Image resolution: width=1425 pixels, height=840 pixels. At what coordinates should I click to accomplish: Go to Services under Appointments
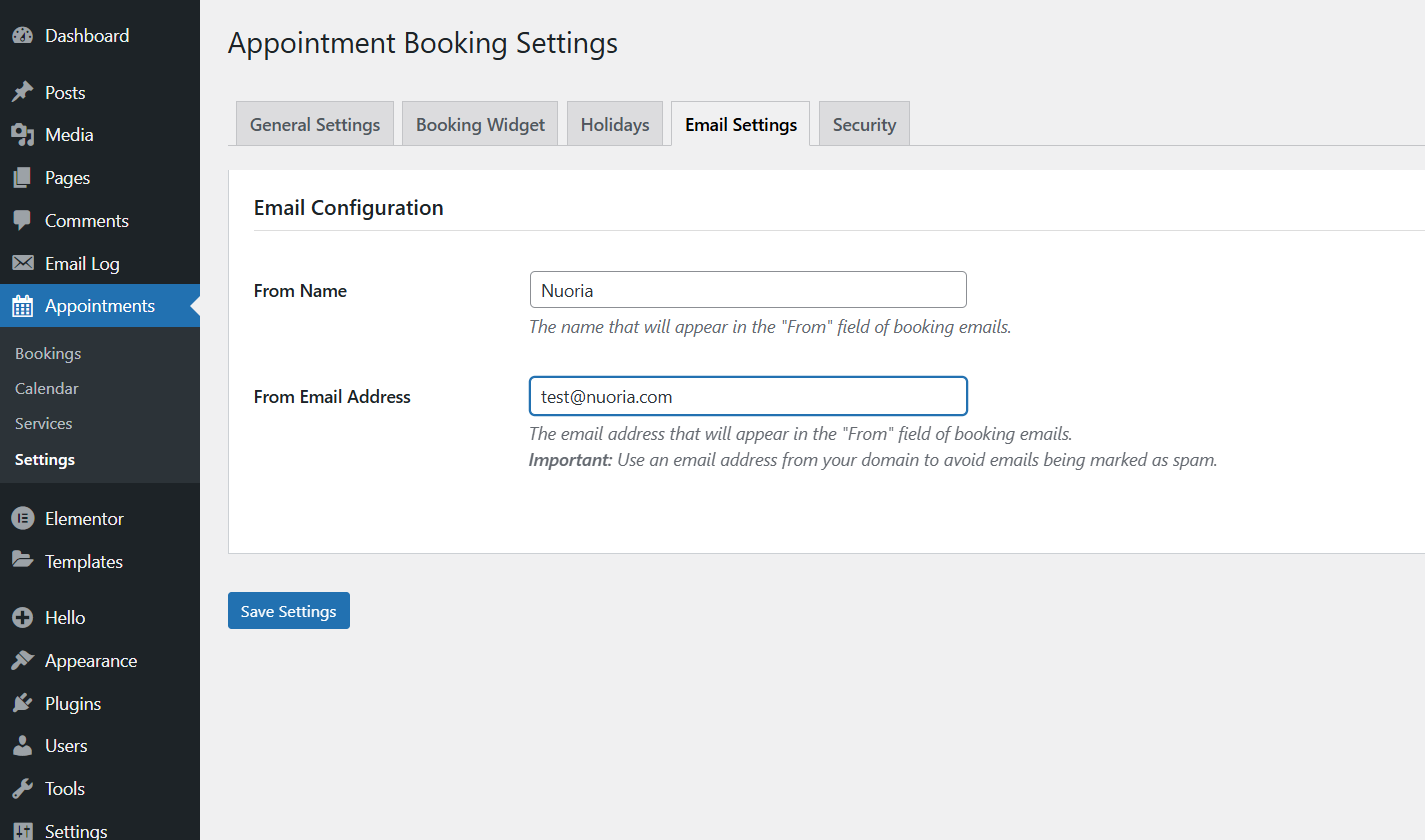tap(43, 423)
